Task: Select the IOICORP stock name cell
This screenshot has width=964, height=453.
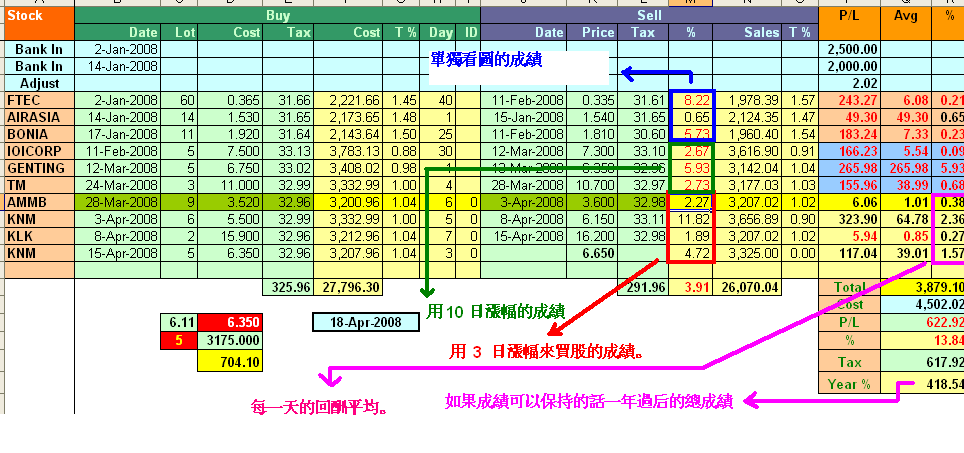Action: 37,151
